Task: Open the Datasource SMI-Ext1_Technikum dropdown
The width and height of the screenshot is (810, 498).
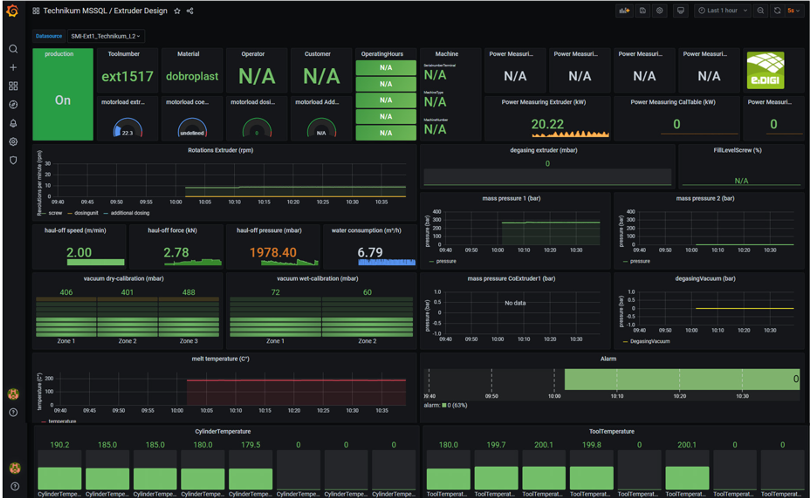Action: [x=107, y=36]
